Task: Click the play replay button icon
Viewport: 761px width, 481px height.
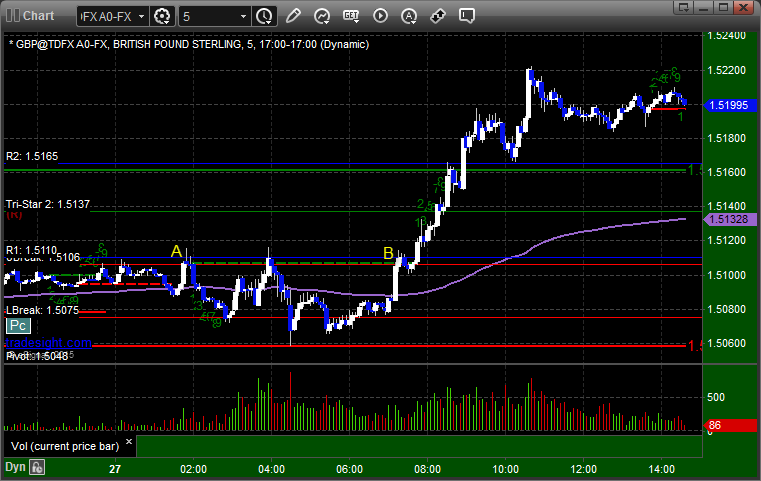Action: [380, 16]
